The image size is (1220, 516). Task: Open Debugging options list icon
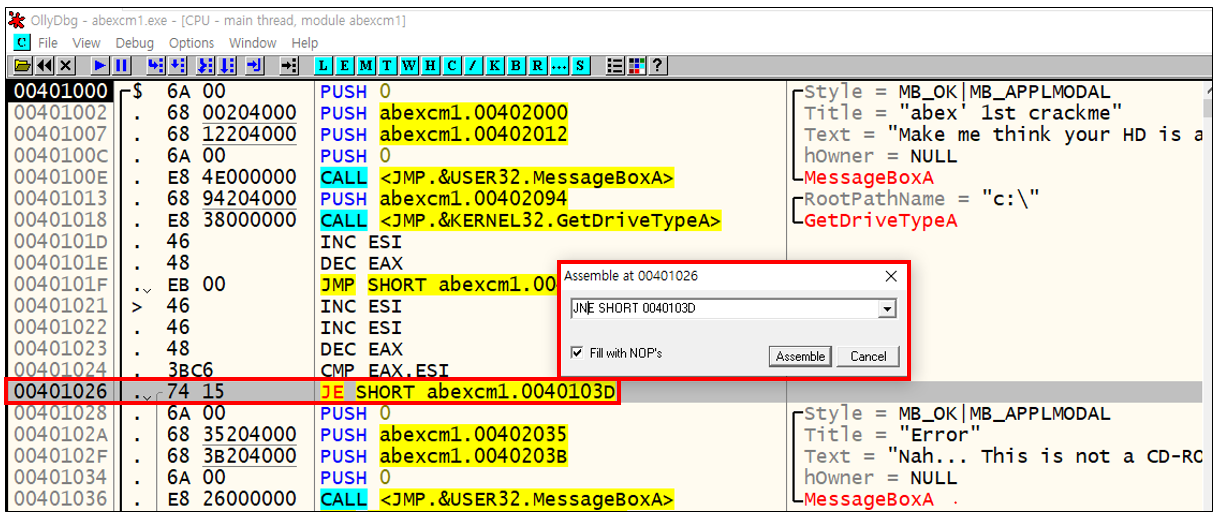pyautogui.click(x=614, y=66)
